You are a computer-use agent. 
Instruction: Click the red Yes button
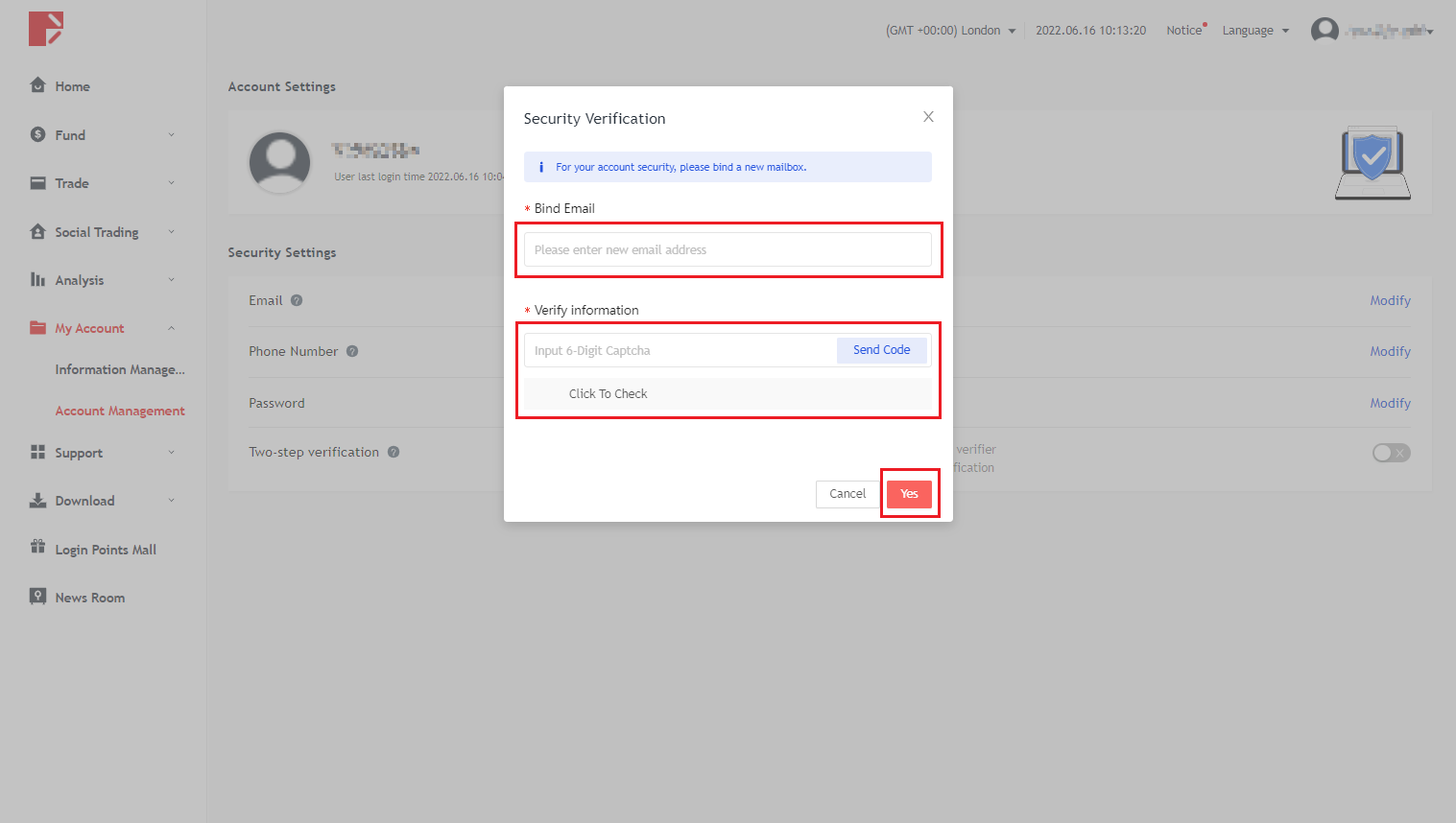909,494
